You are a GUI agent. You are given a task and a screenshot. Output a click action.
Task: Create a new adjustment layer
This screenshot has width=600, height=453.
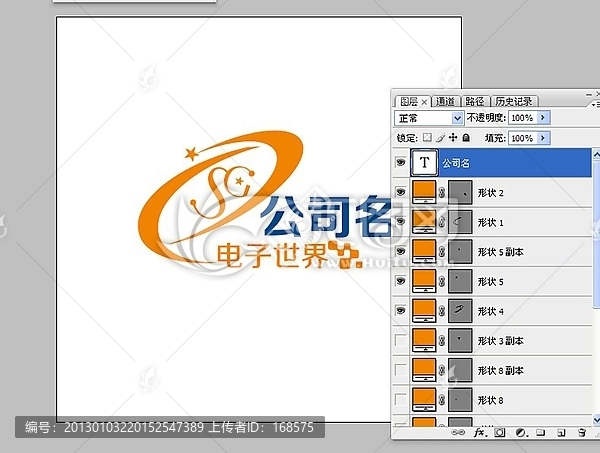point(521,432)
